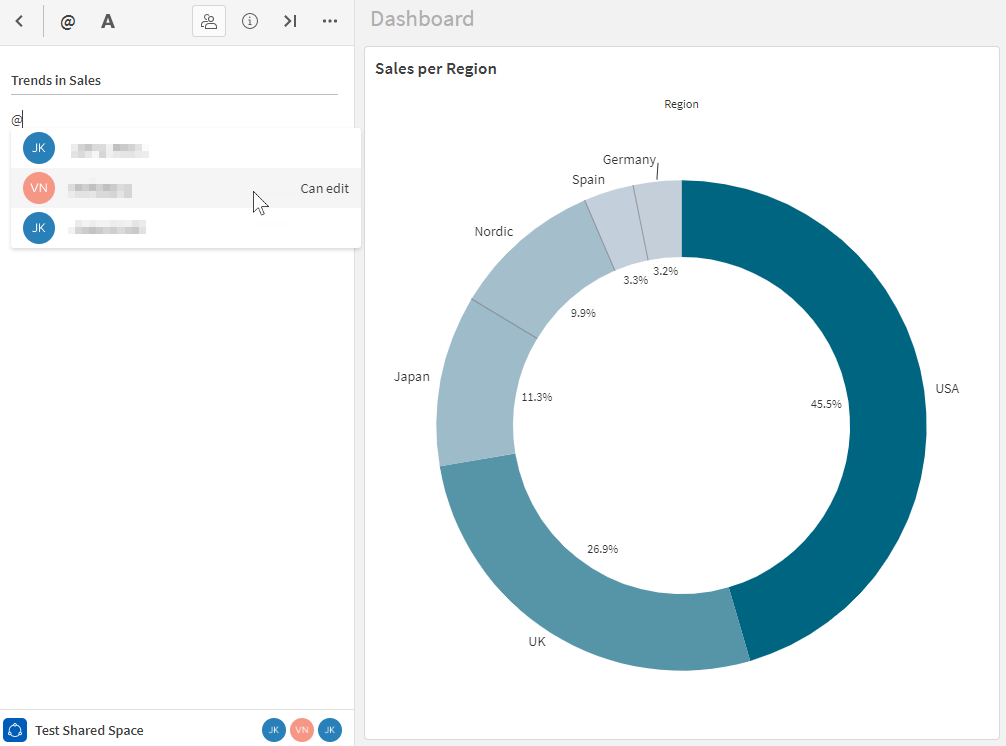Screen dimensions: 1006x746
Task: Select the Spain segment of the donut chart
Action: pyautogui.click(x=615, y=226)
